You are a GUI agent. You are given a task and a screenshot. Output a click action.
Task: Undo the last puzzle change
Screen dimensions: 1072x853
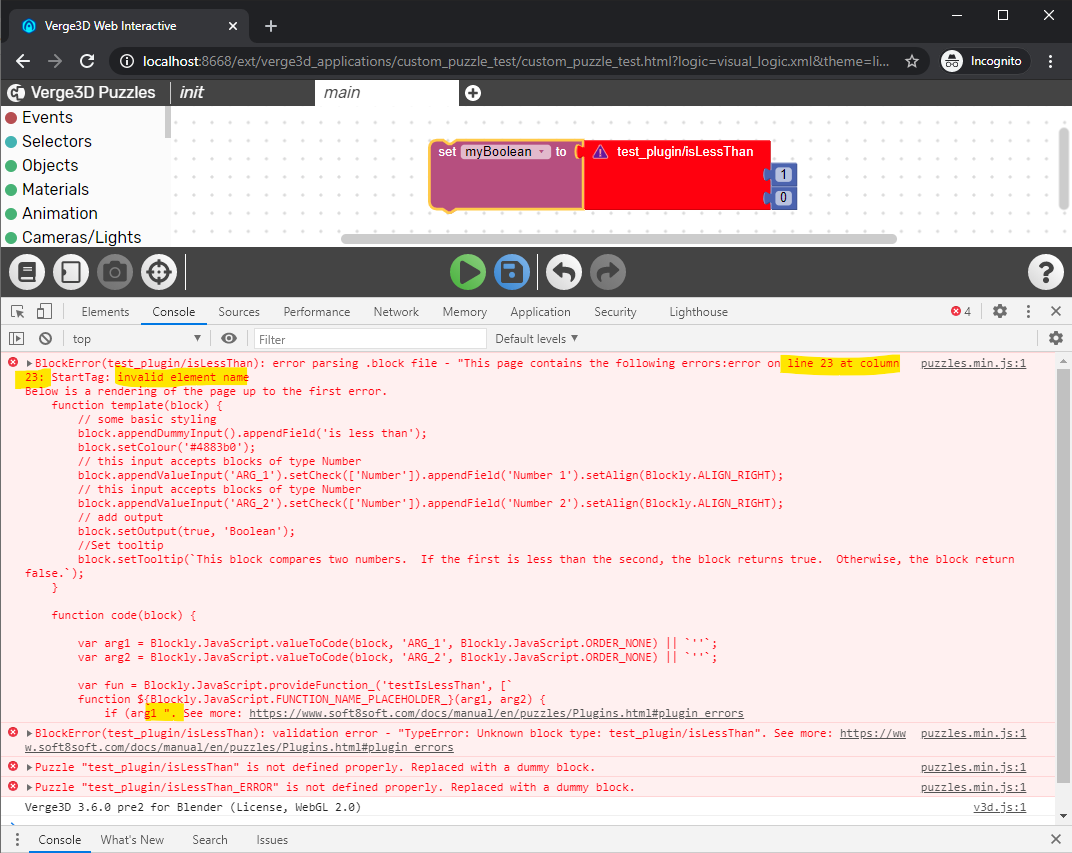pos(564,272)
